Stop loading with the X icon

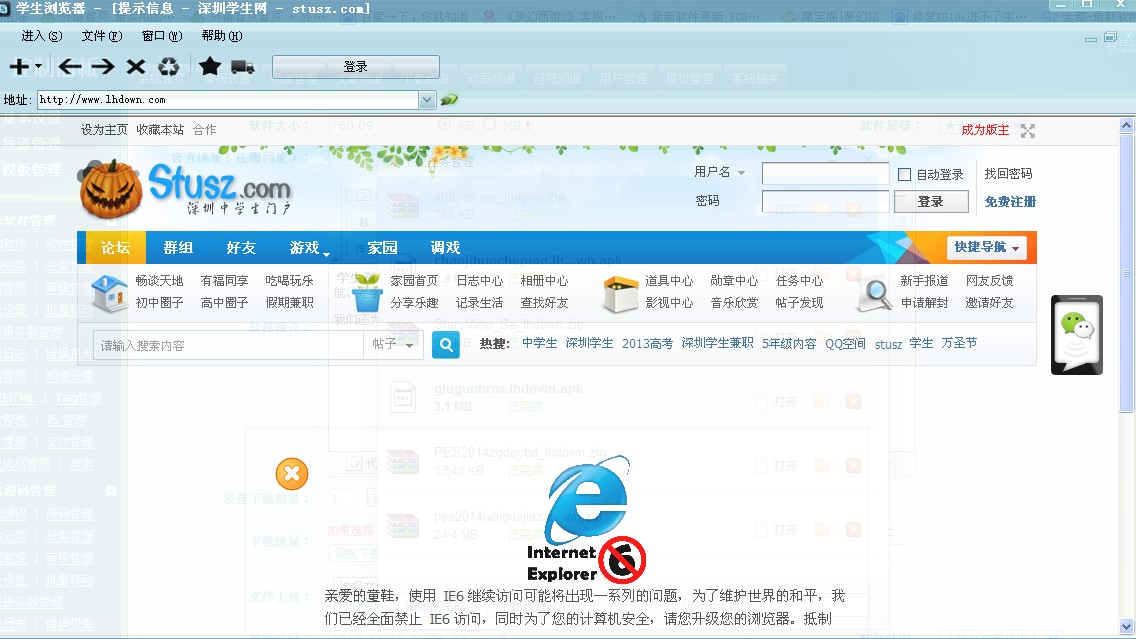click(x=135, y=67)
